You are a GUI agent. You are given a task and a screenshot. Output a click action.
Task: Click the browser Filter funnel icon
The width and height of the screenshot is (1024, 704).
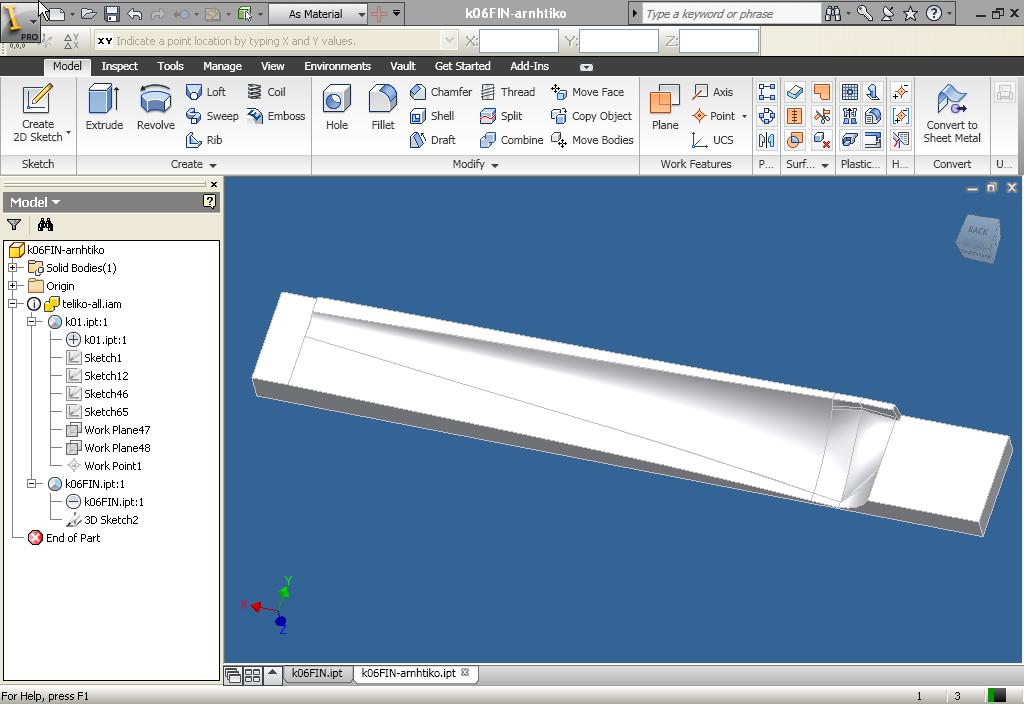14,225
